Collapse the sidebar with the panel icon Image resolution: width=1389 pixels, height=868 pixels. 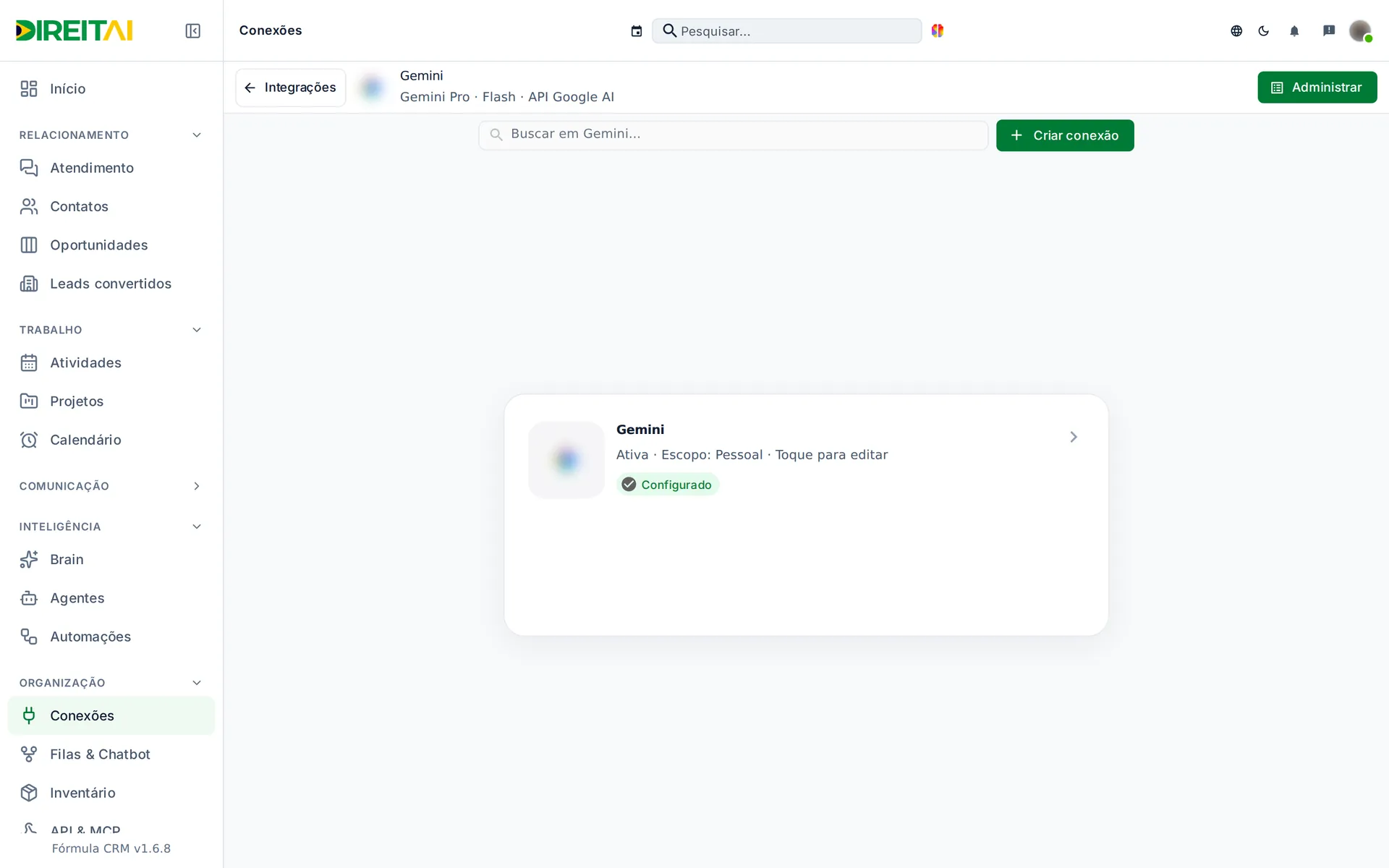[x=192, y=30]
